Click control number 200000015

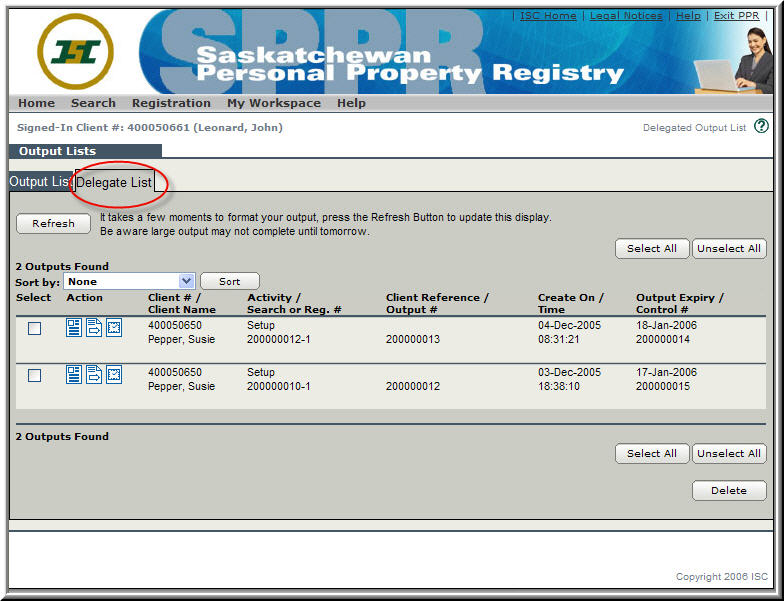click(663, 386)
